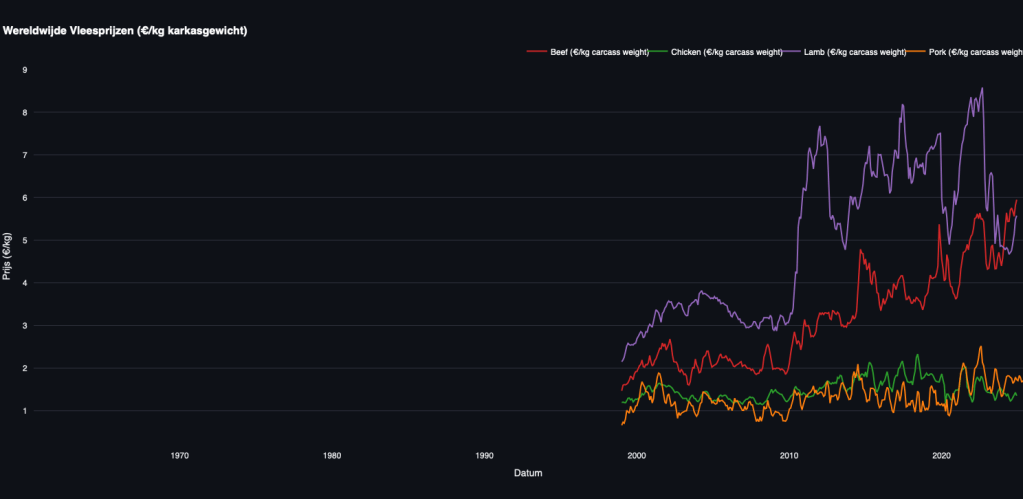Image resolution: width=1023 pixels, height=499 pixels.
Task: Click the purple line marker beside Lamb legend
Action: [790, 51]
